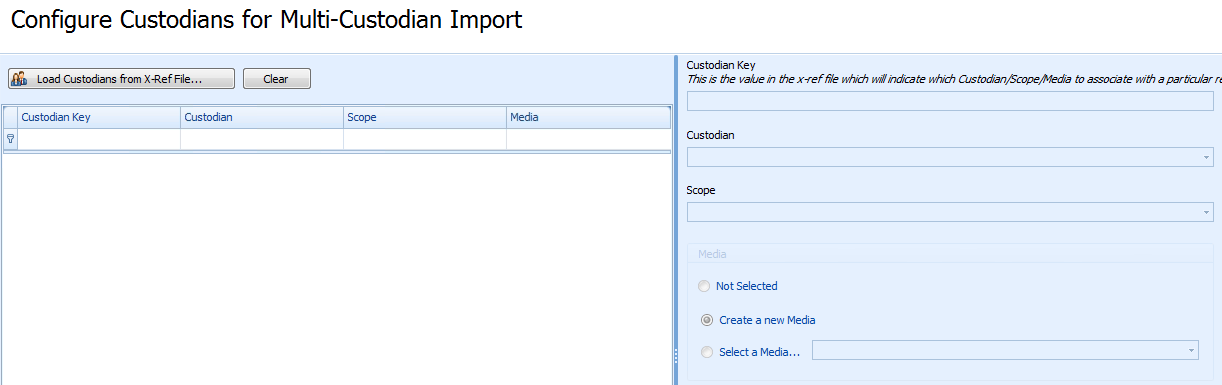Sort by Custodian Key column header
The height and width of the screenshot is (385, 1222).
99,117
